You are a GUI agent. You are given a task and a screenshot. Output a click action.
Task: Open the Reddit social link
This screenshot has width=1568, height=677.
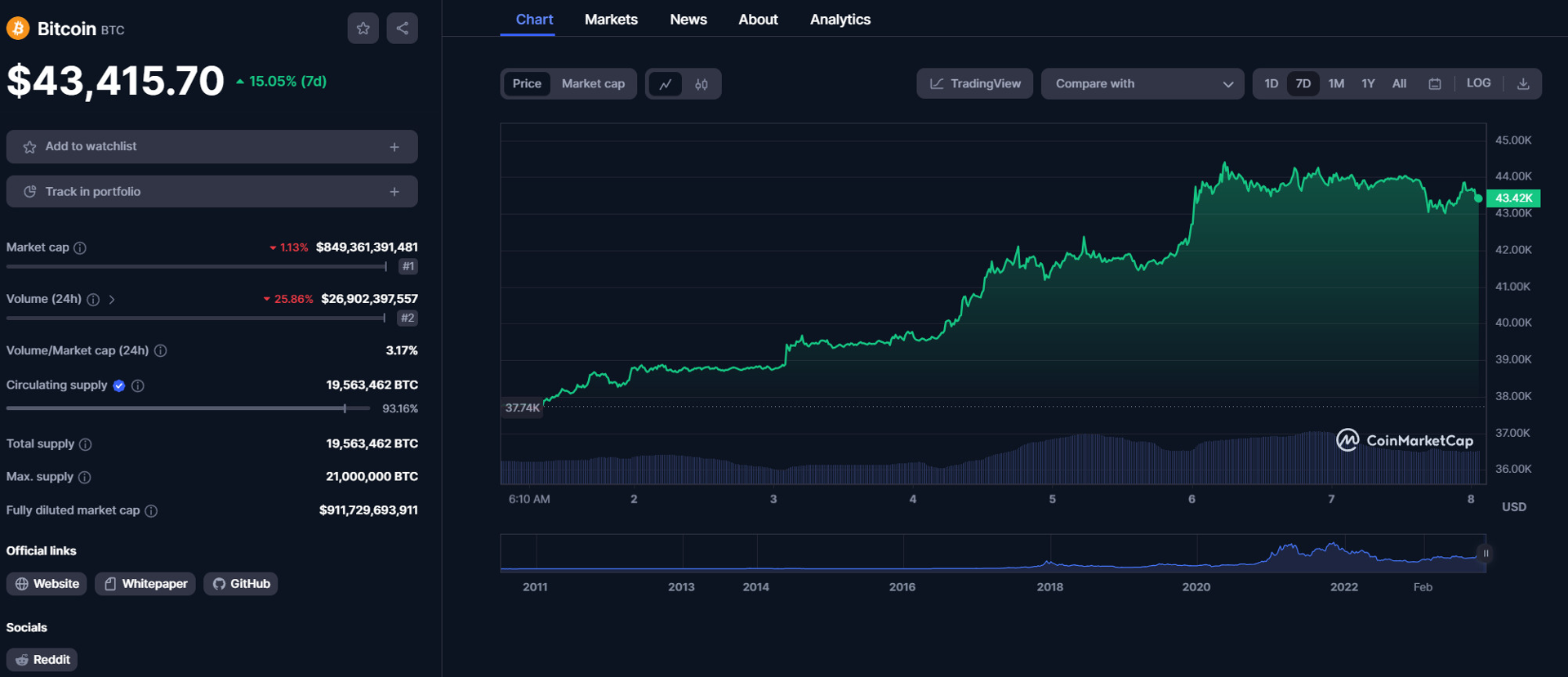click(x=42, y=660)
